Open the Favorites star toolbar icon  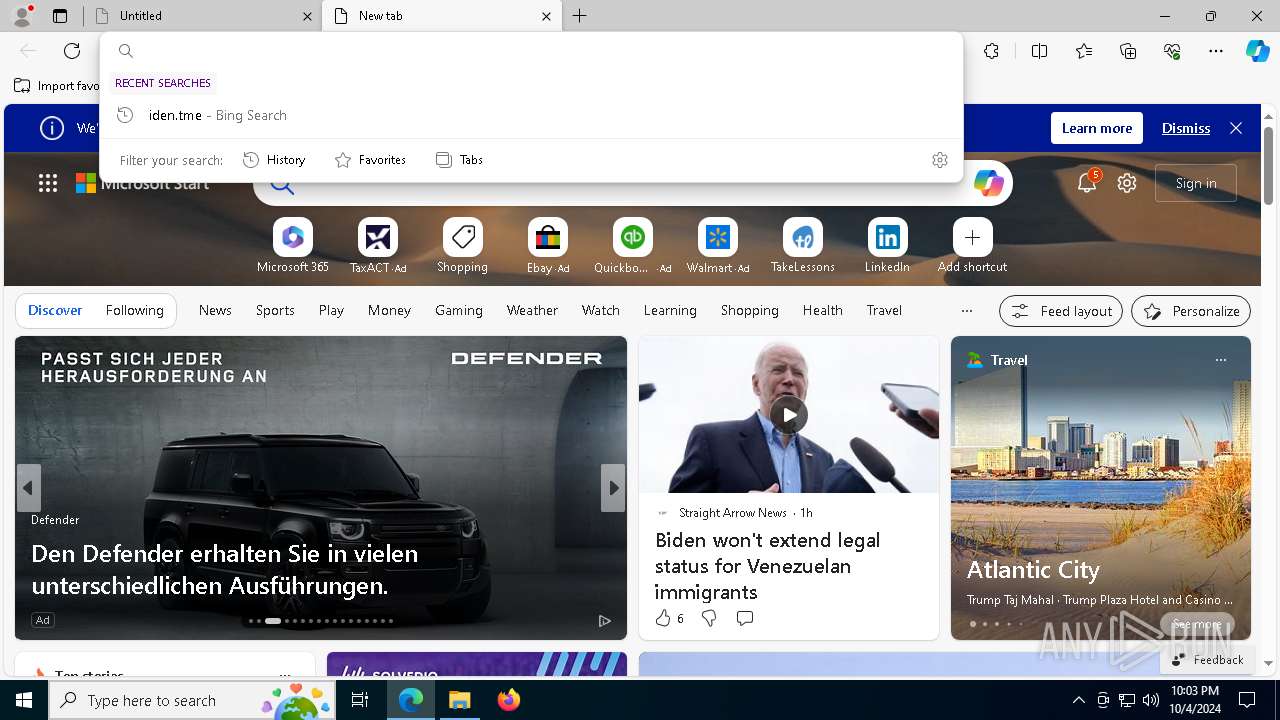click(1084, 51)
